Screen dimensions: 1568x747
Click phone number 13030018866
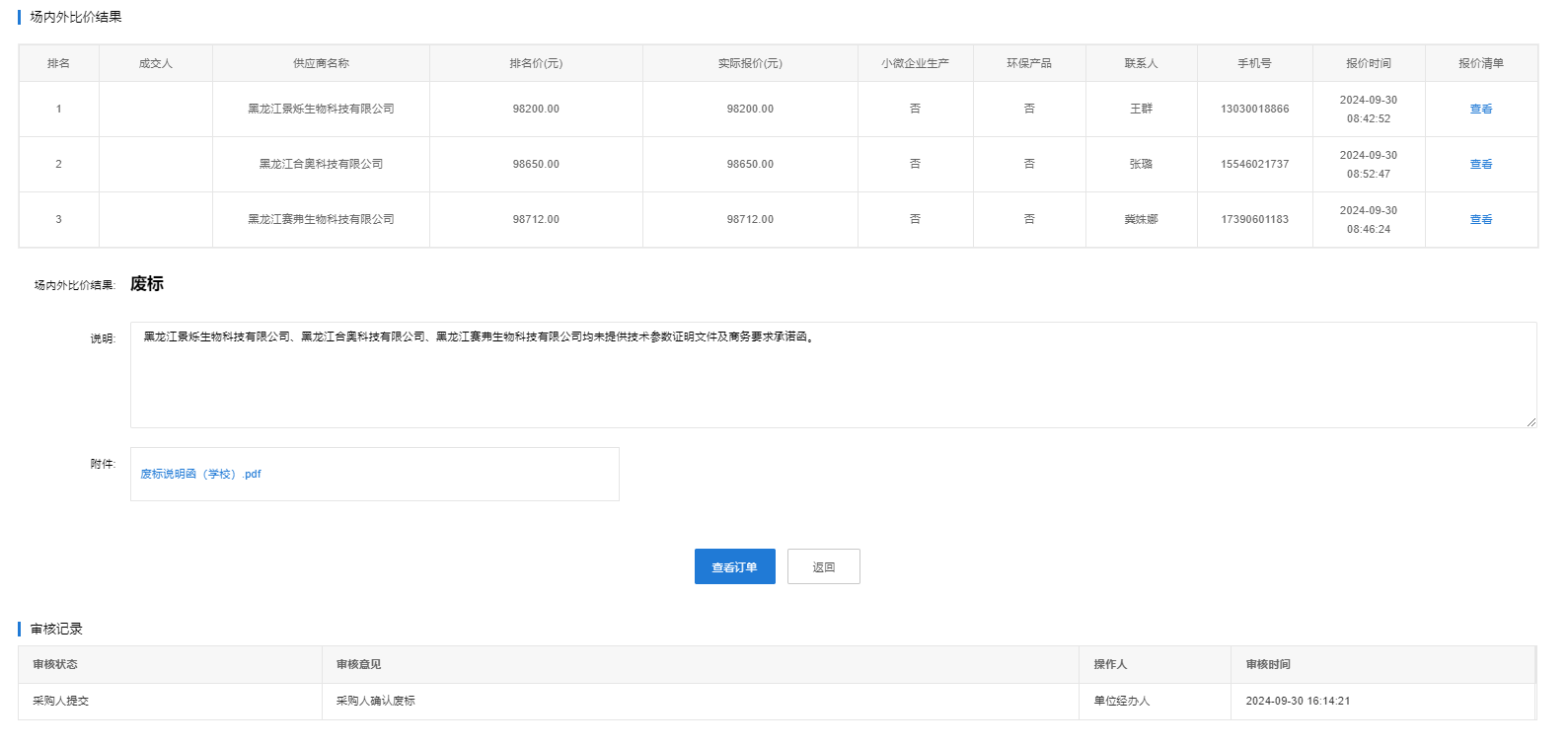(1254, 110)
